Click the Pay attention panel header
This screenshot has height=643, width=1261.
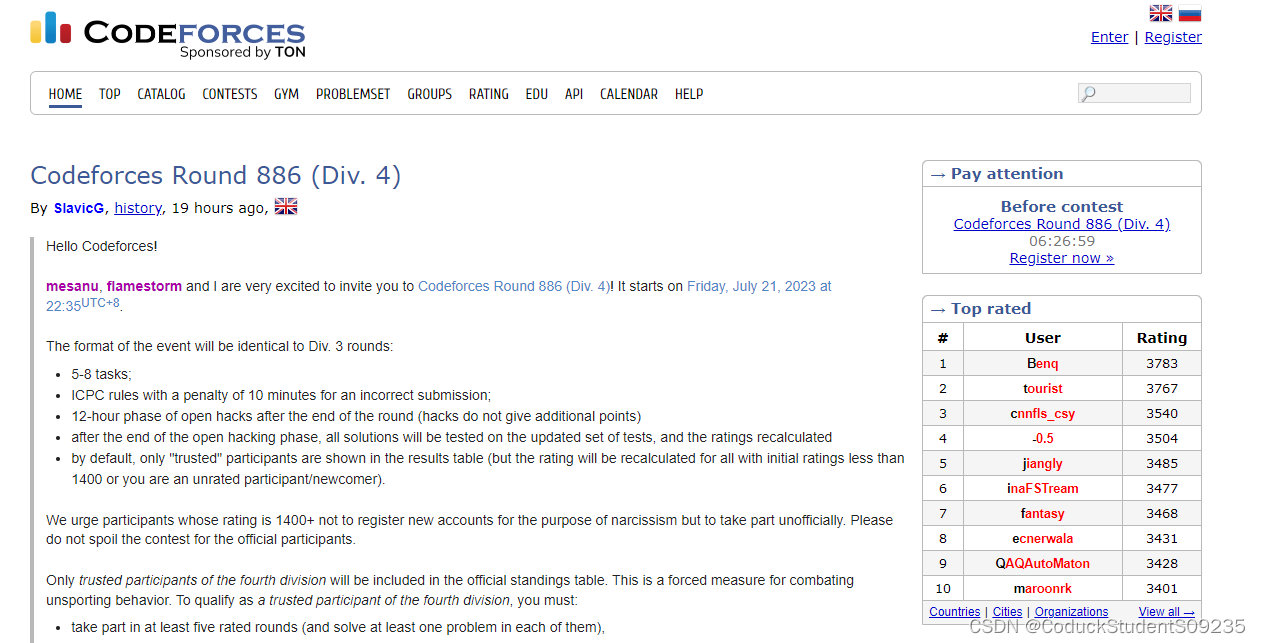click(1062, 174)
